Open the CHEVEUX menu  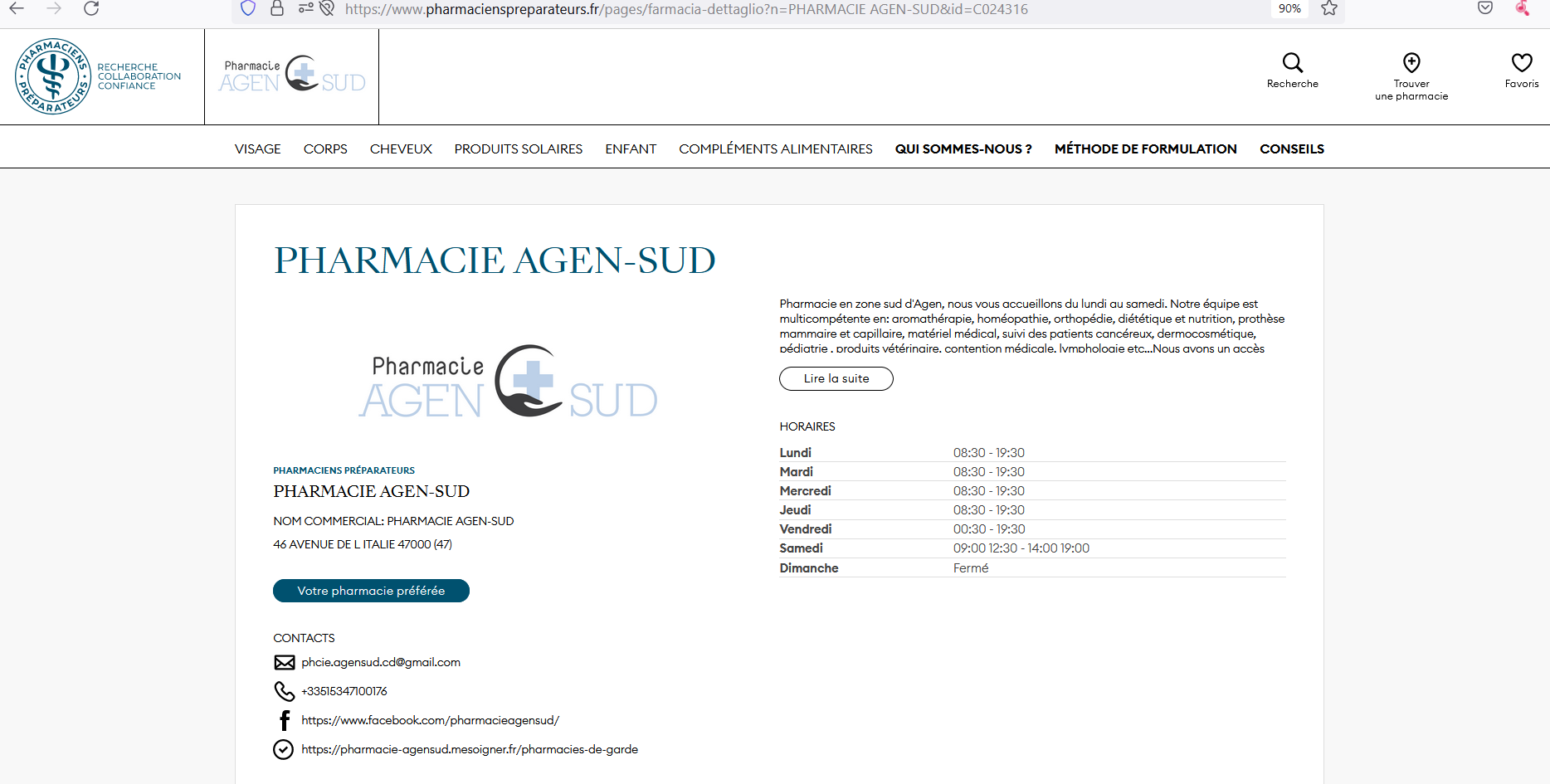click(x=401, y=149)
